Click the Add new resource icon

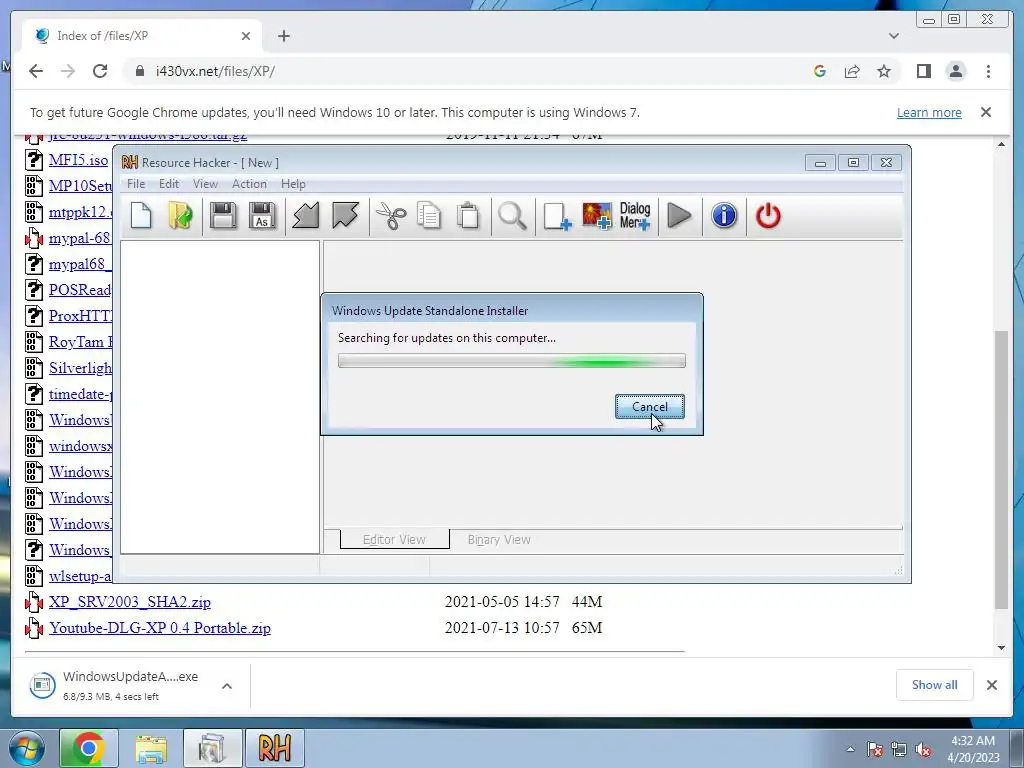(557, 216)
